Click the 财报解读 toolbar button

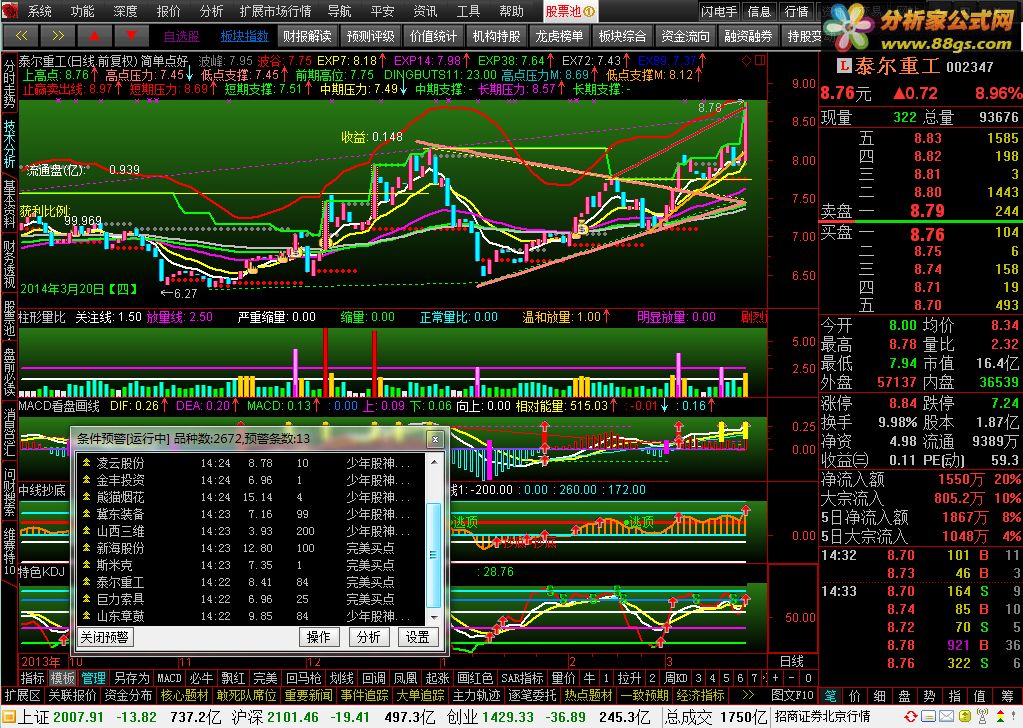coord(307,37)
